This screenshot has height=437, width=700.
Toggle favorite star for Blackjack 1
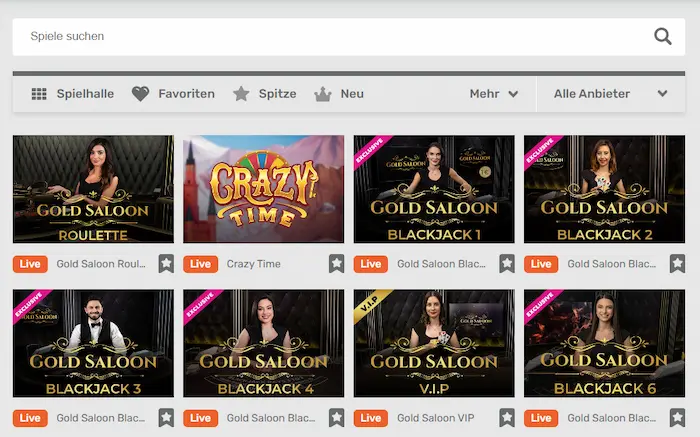(x=507, y=264)
